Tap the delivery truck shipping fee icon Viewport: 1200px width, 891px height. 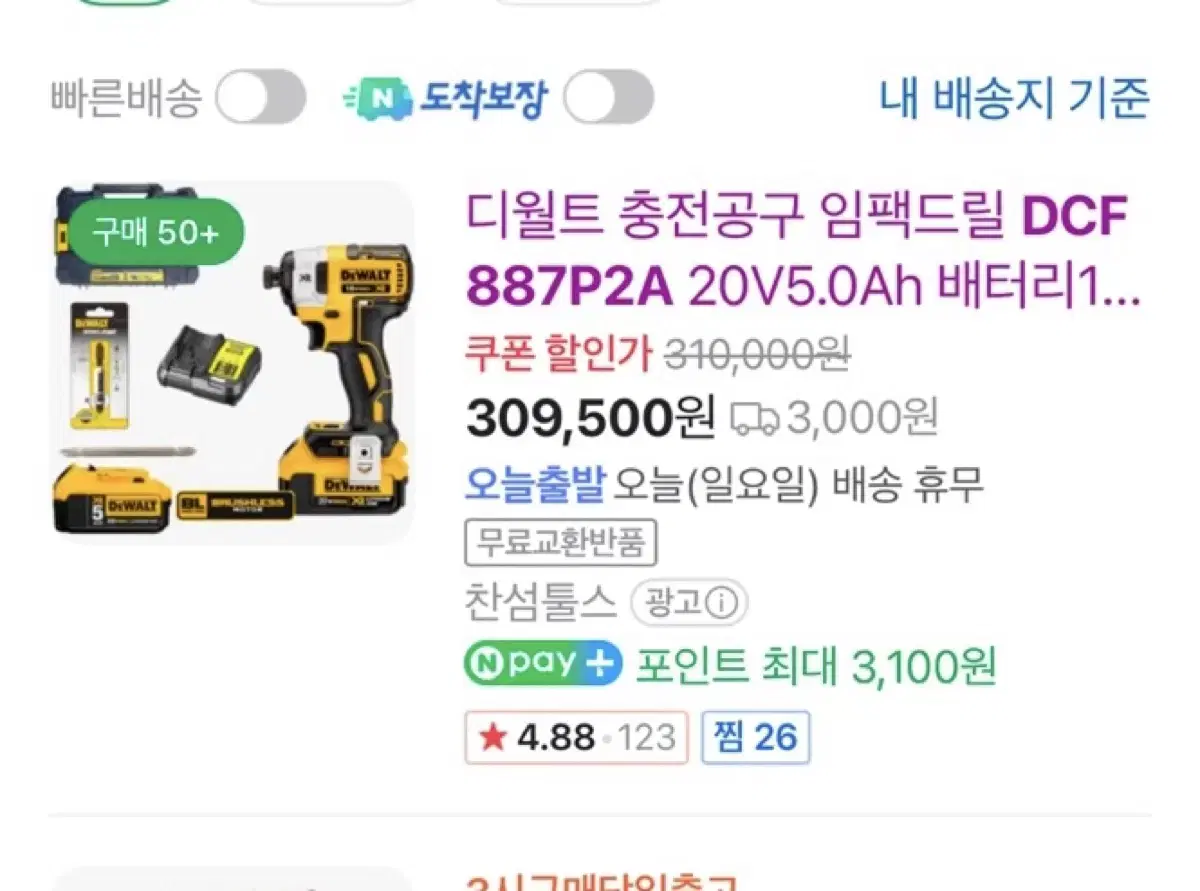[756, 419]
